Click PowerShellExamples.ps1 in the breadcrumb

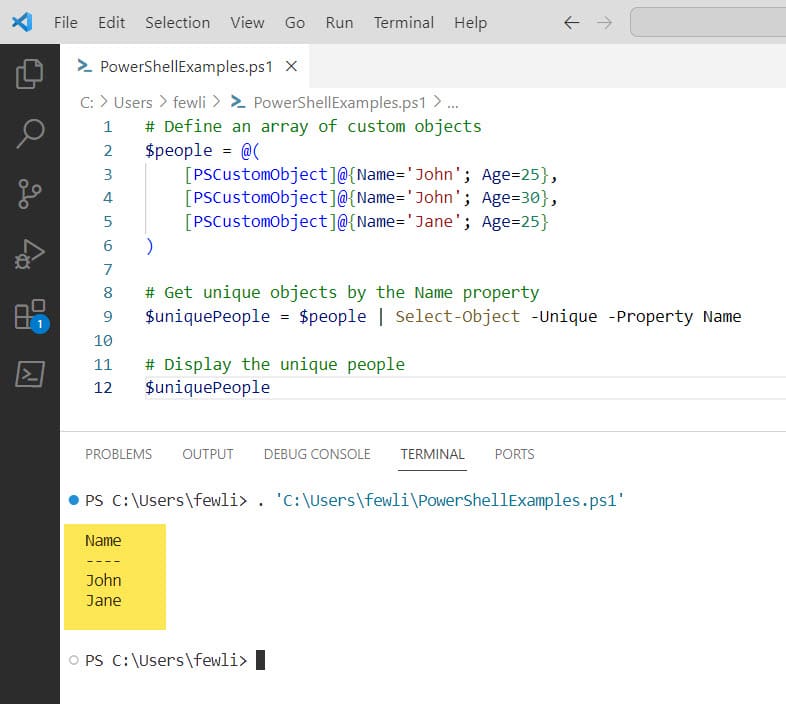(339, 103)
